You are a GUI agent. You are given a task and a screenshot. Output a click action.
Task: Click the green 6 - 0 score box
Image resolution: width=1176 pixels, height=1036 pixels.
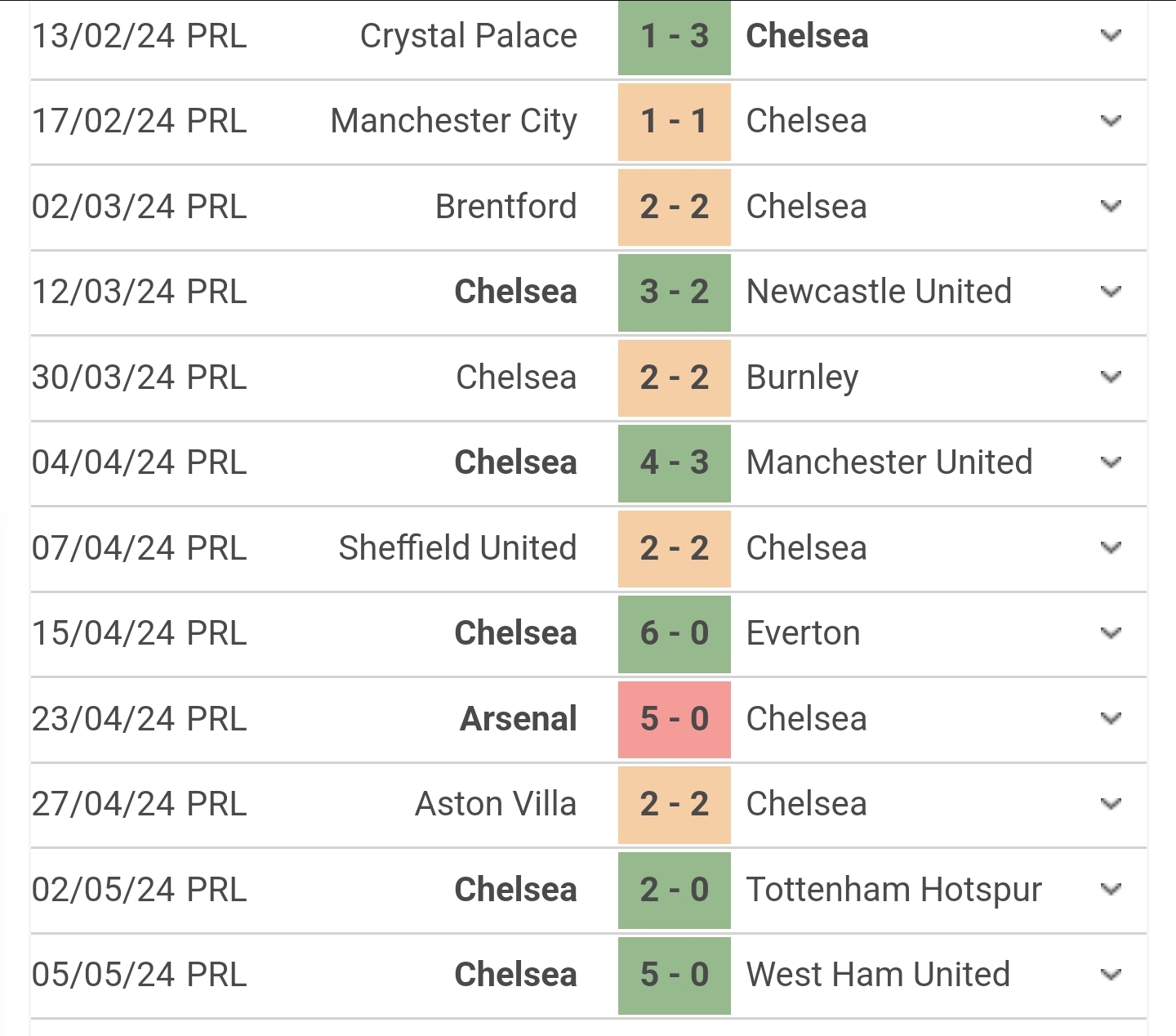(674, 634)
